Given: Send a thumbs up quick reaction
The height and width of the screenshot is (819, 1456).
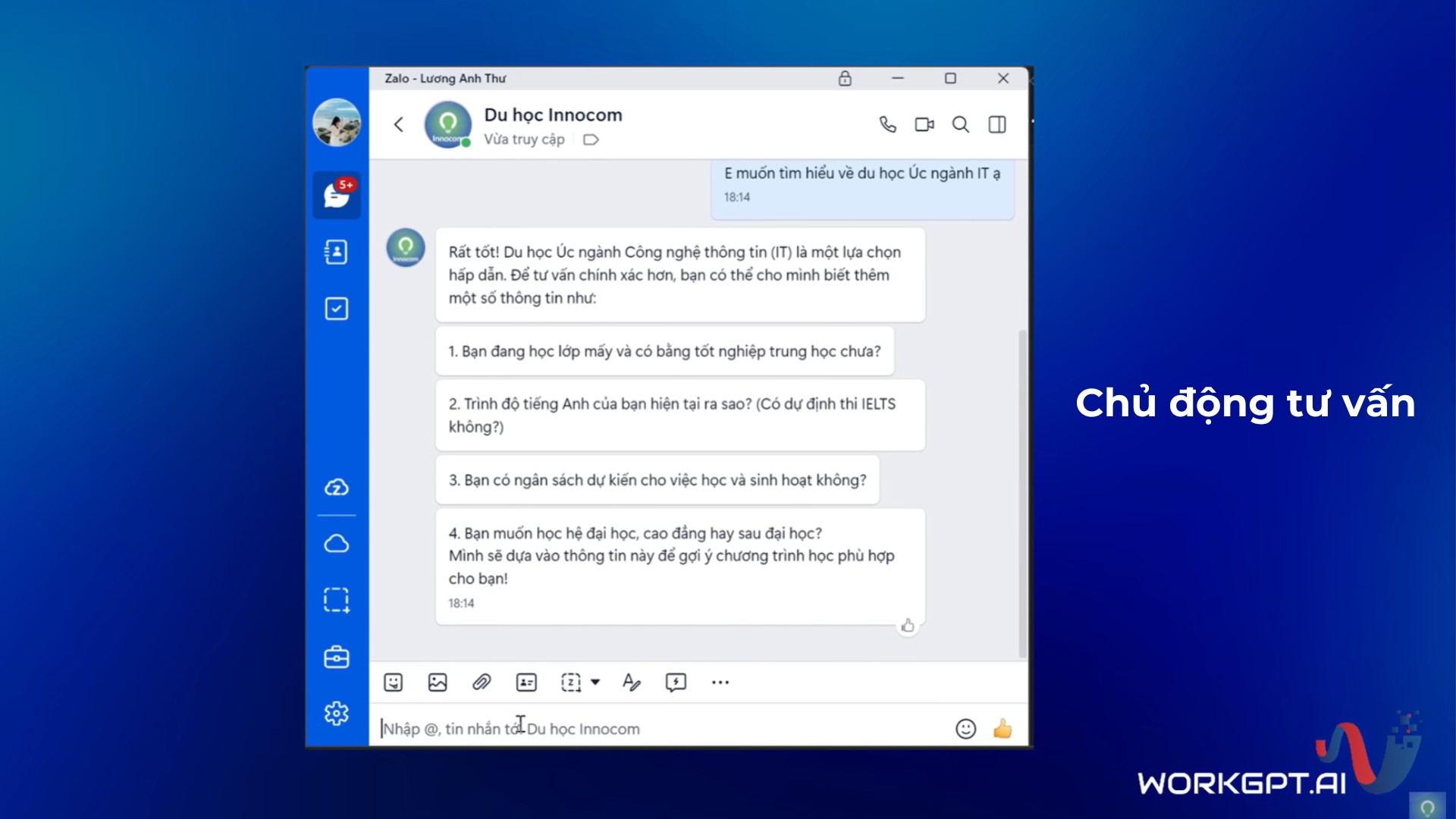Looking at the screenshot, I should [x=1003, y=729].
